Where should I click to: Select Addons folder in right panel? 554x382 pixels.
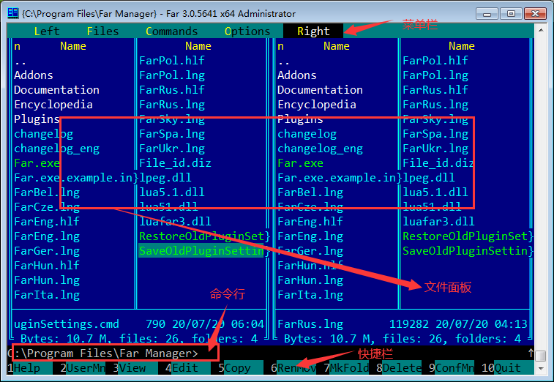(x=297, y=75)
